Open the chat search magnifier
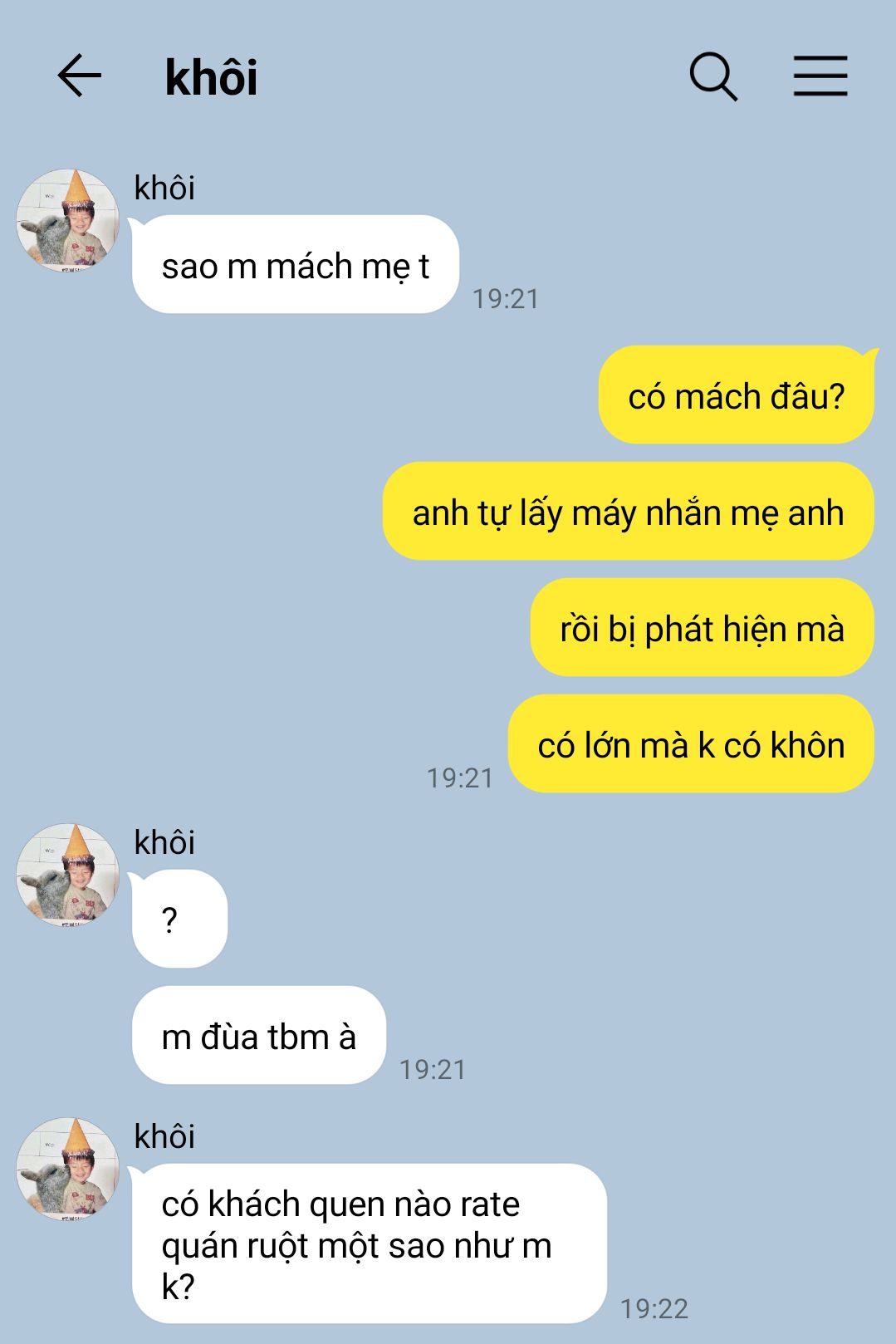Image resolution: width=896 pixels, height=1344 pixels. [713, 76]
